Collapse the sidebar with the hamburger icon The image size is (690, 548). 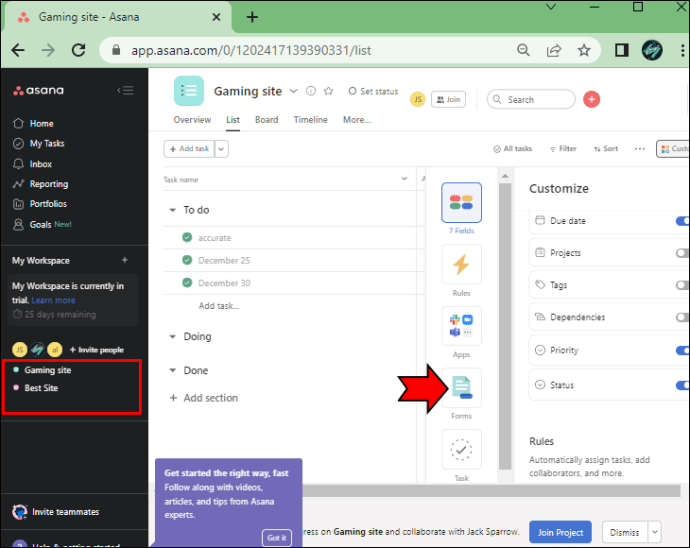click(126, 91)
